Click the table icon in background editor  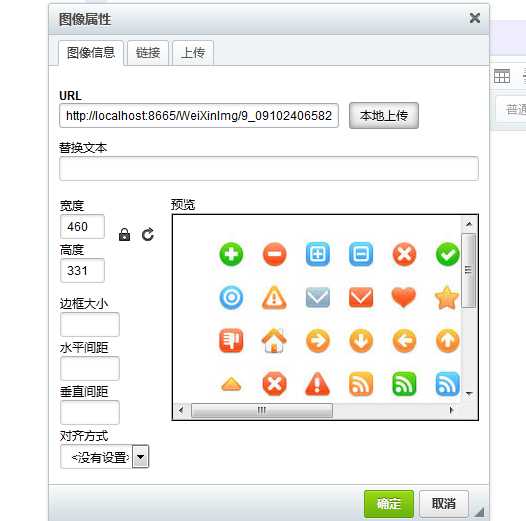(502, 76)
